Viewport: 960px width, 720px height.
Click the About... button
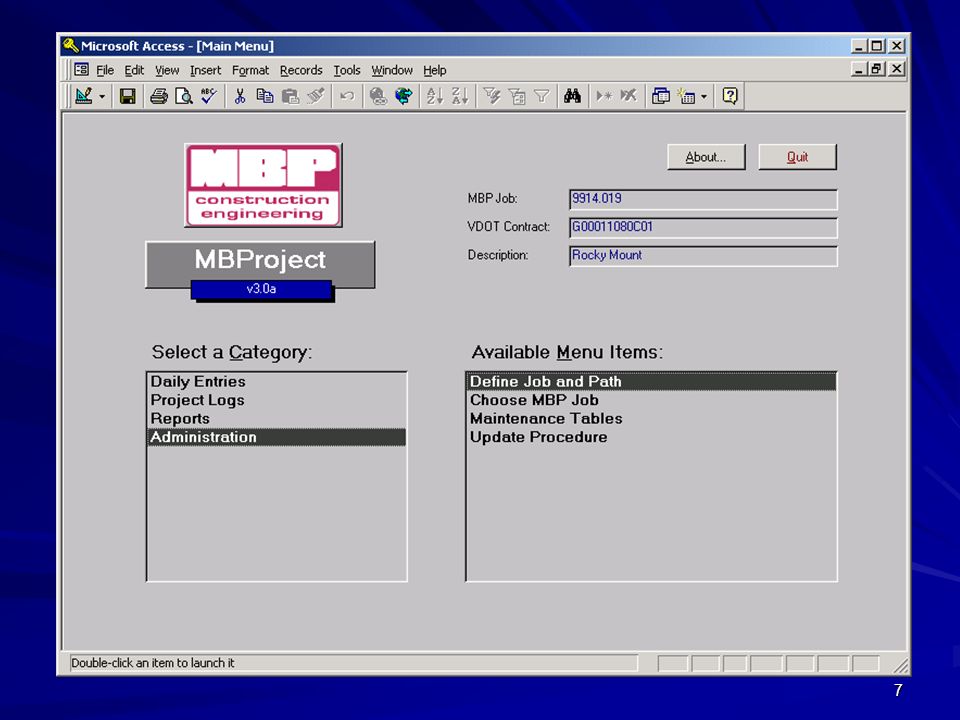coord(706,157)
